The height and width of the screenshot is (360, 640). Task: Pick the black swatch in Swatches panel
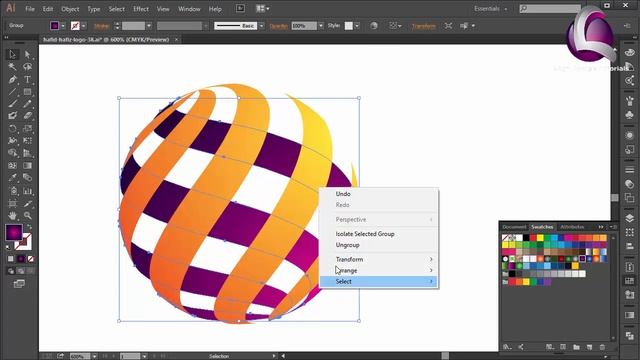coord(526,238)
